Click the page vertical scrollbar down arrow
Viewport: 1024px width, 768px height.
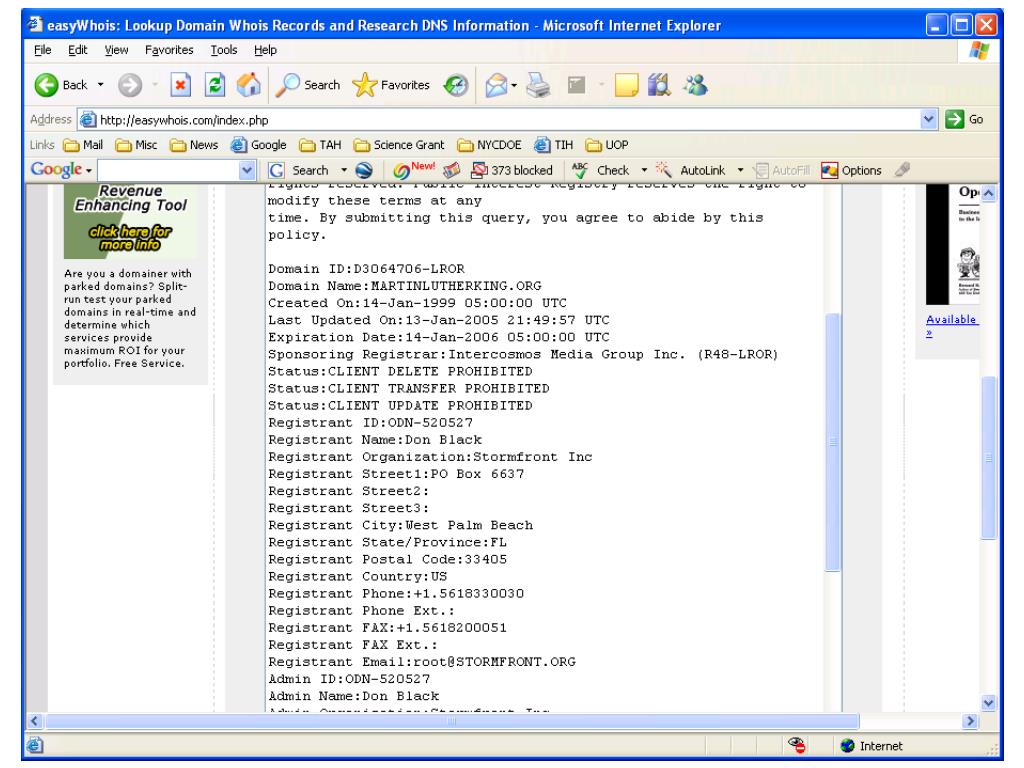pos(989,703)
